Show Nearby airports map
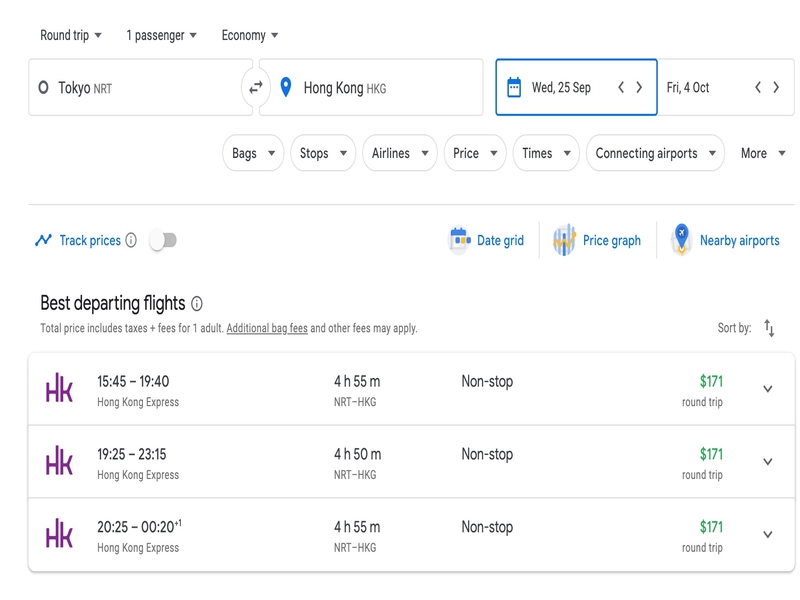800x600 pixels. [x=725, y=240]
